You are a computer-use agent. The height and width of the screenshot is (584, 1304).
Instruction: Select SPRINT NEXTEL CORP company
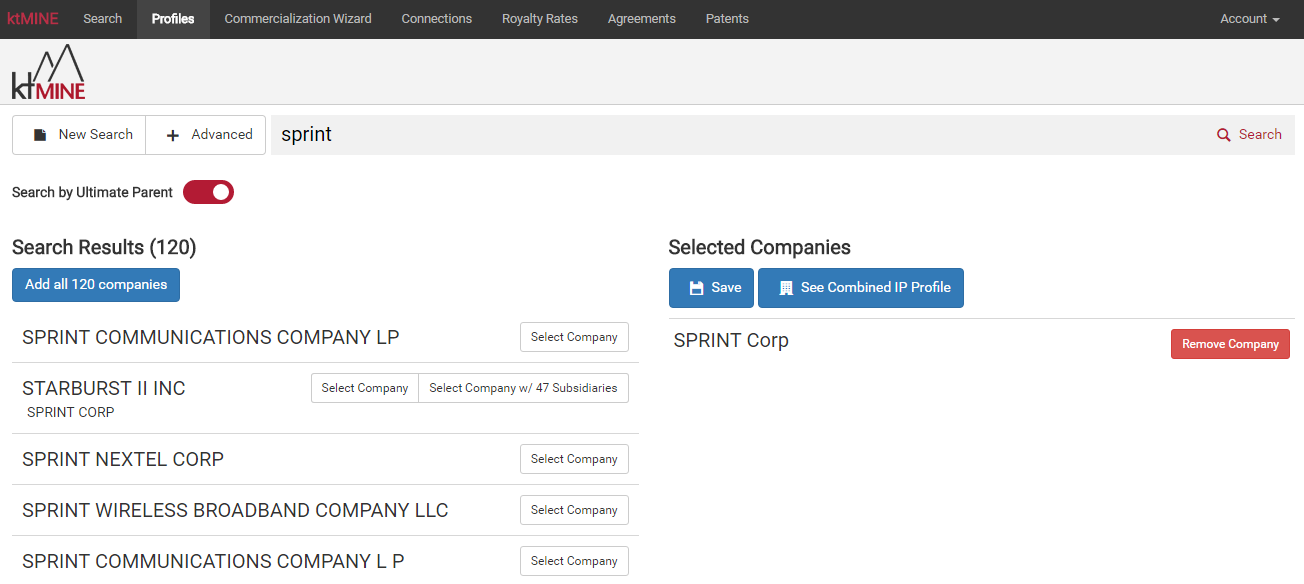click(574, 459)
